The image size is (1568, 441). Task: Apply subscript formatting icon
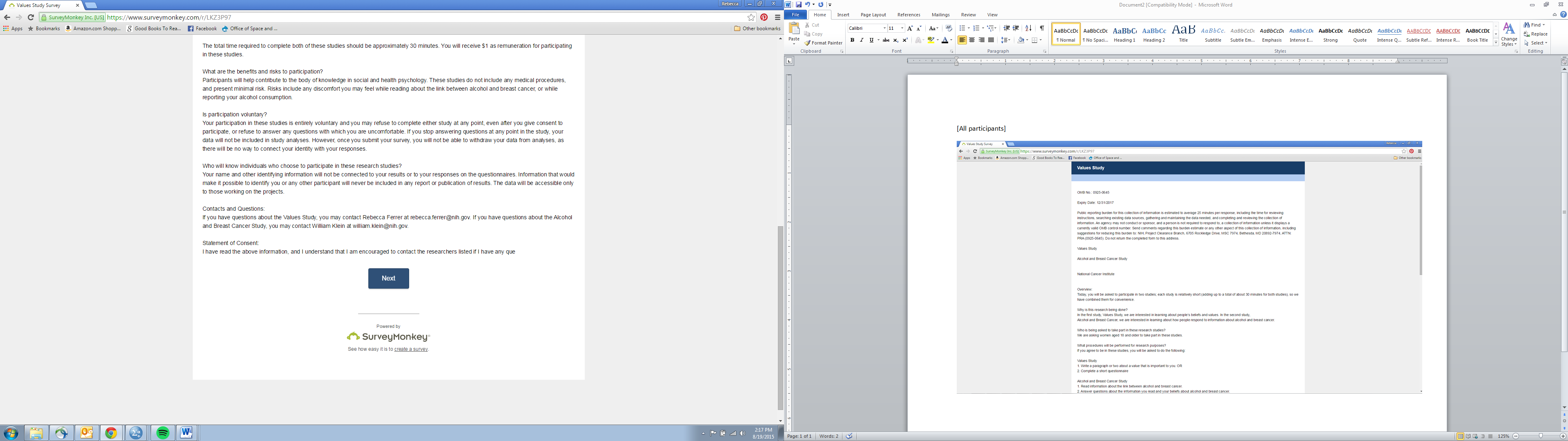[x=895, y=40]
